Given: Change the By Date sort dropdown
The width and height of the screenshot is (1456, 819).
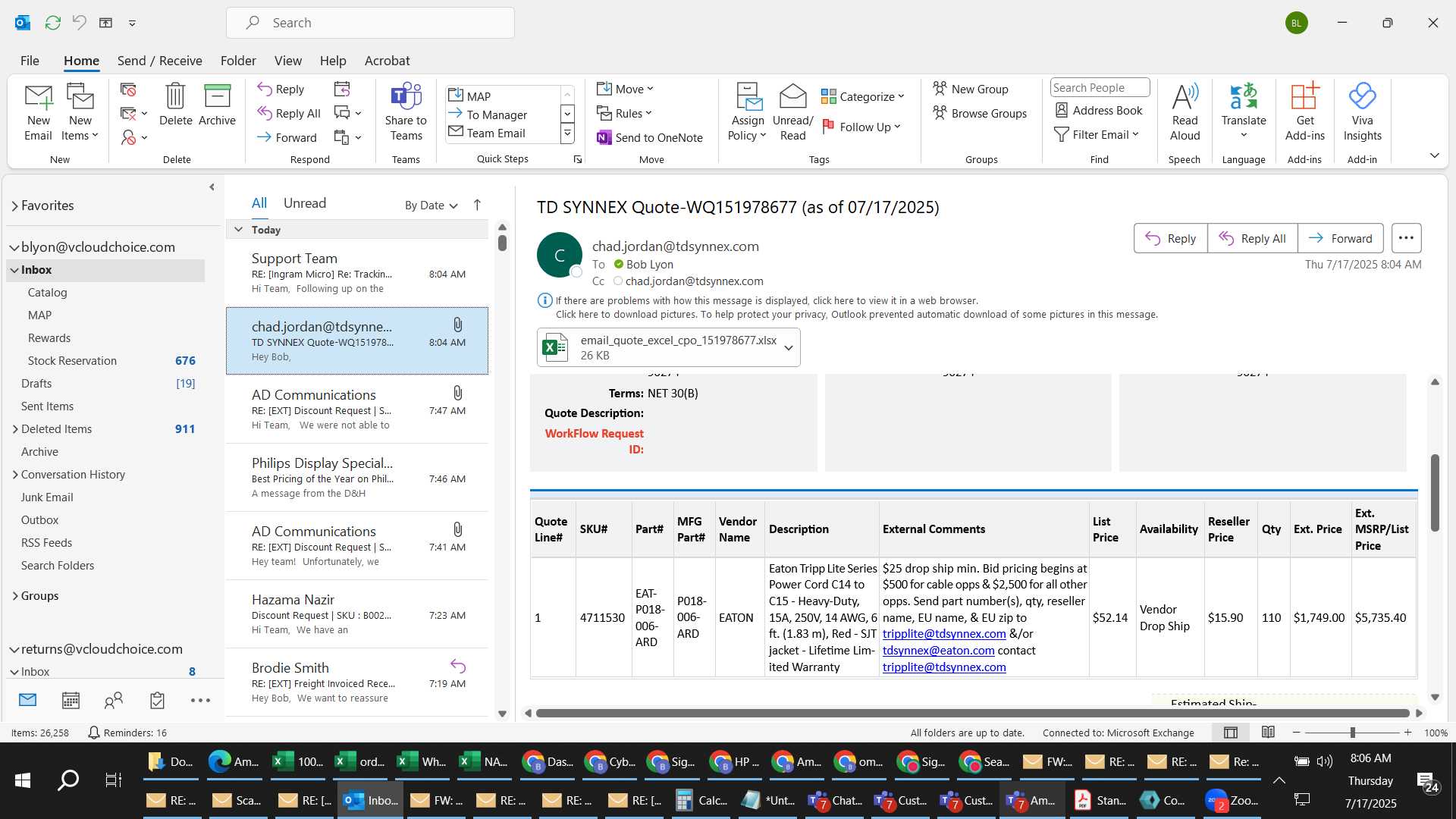Looking at the screenshot, I should (431, 205).
